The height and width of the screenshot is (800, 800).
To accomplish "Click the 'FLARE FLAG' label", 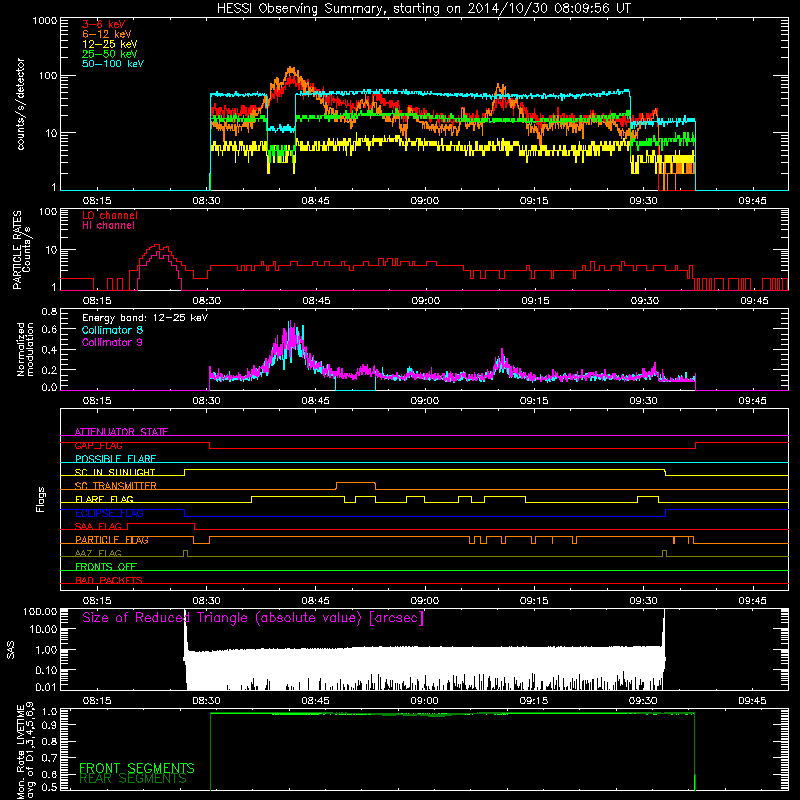I will [104, 499].
